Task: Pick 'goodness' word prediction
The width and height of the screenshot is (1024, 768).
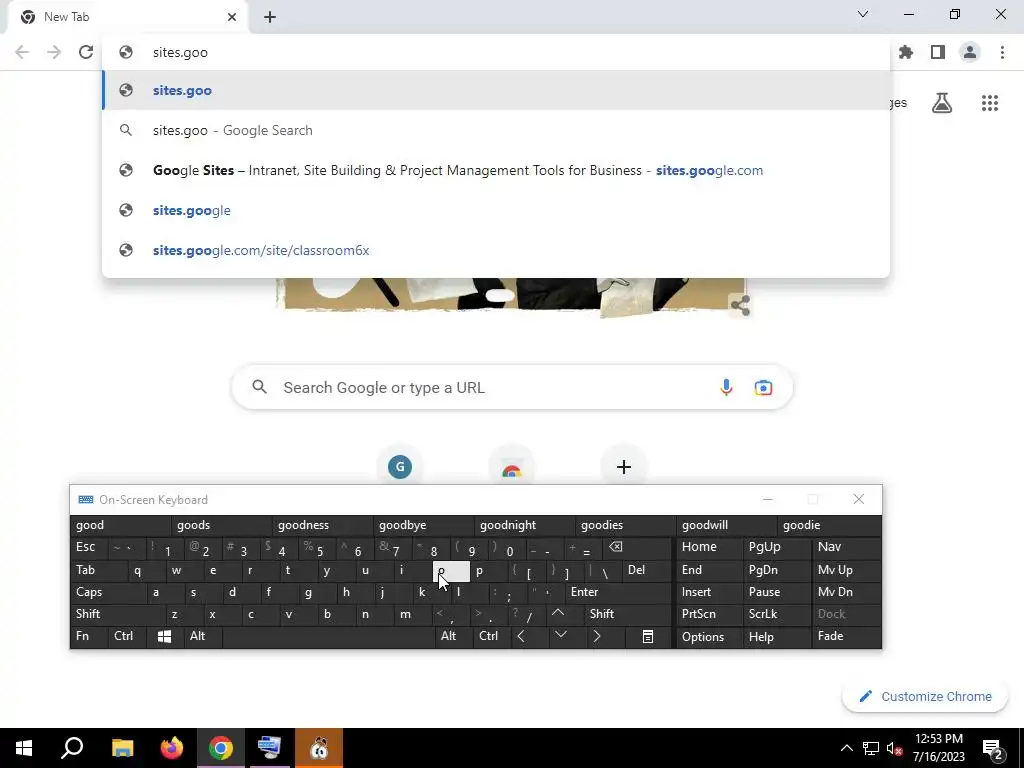Action: click(x=322, y=525)
